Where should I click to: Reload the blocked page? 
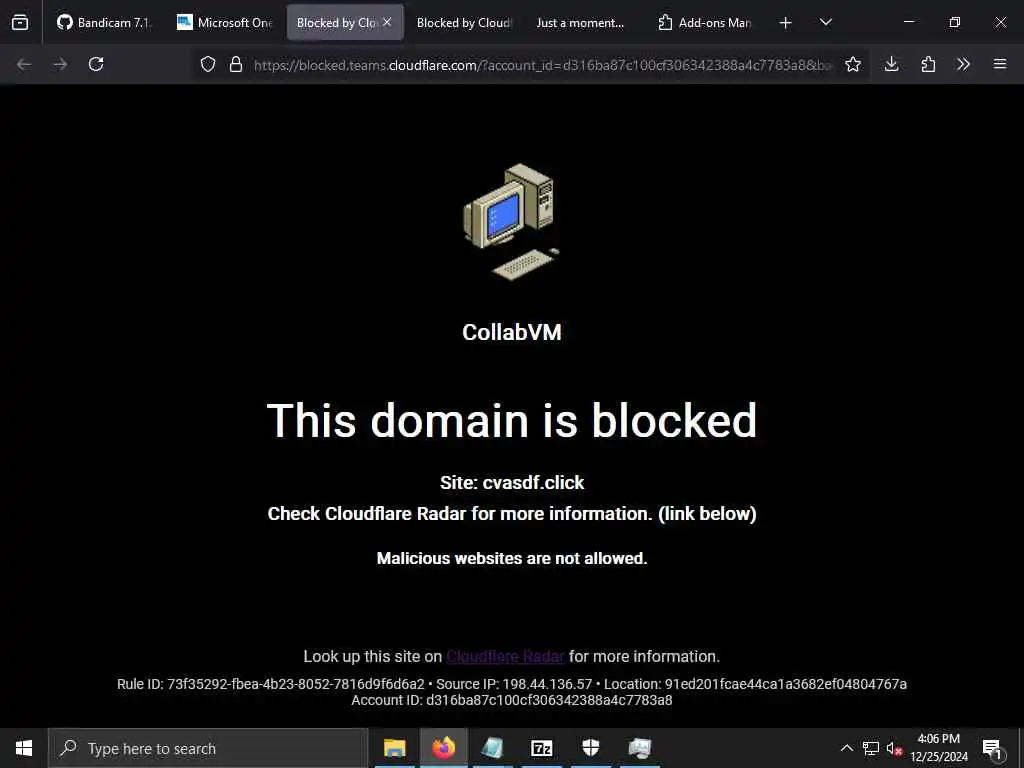pyautogui.click(x=96, y=64)
